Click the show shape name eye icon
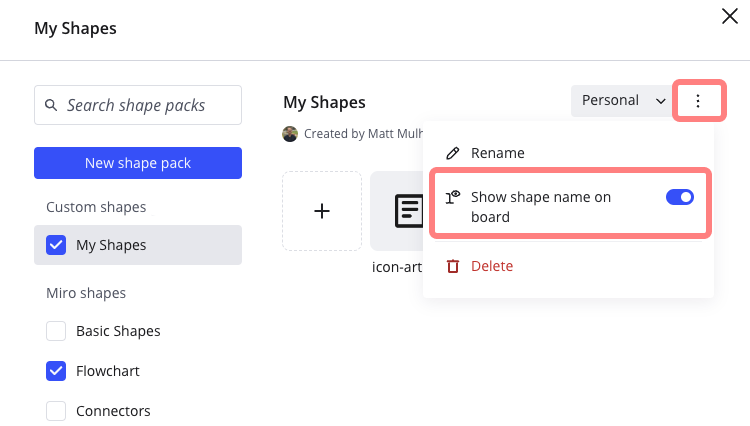 click(x=453, y=197)
